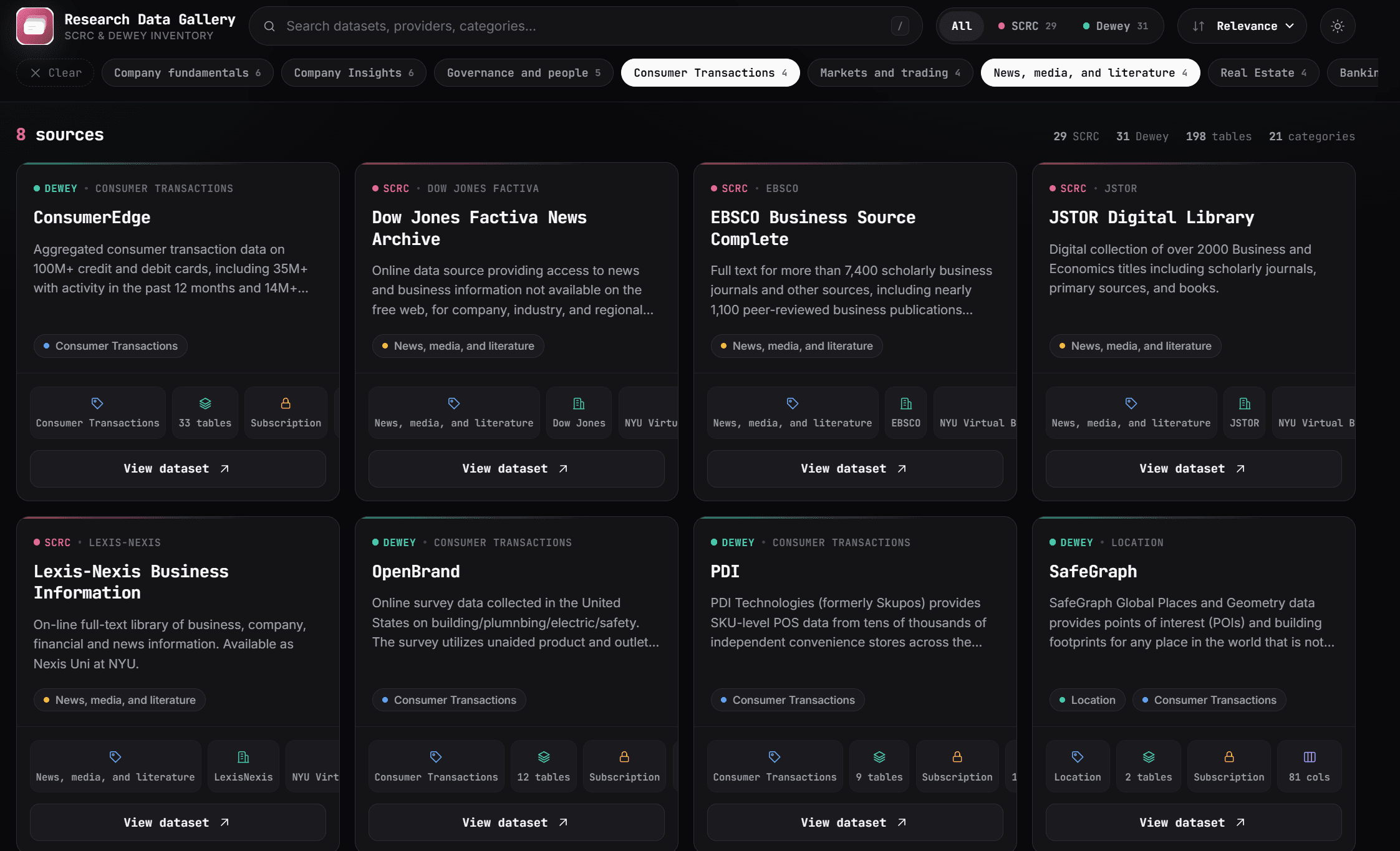Select the Company fundamentals category chip
The height and width of the screenshot is (851, 1400).
point(187,73)
